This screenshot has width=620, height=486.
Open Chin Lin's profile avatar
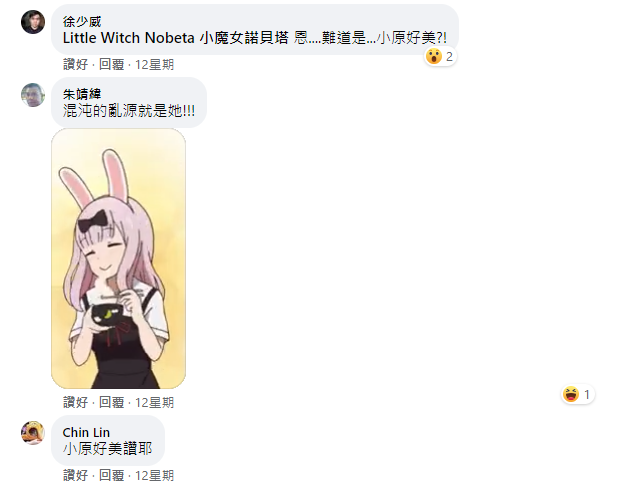33,433
